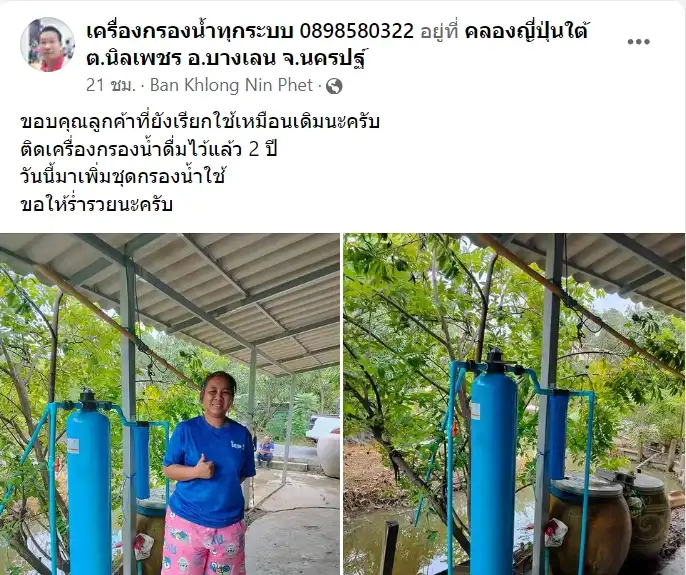Click the ขอให้ร่ำรวยนะครับ closing text line
The height and width of the screenshot is (575, 686).
pyautogui.click(x=97, y=204)
